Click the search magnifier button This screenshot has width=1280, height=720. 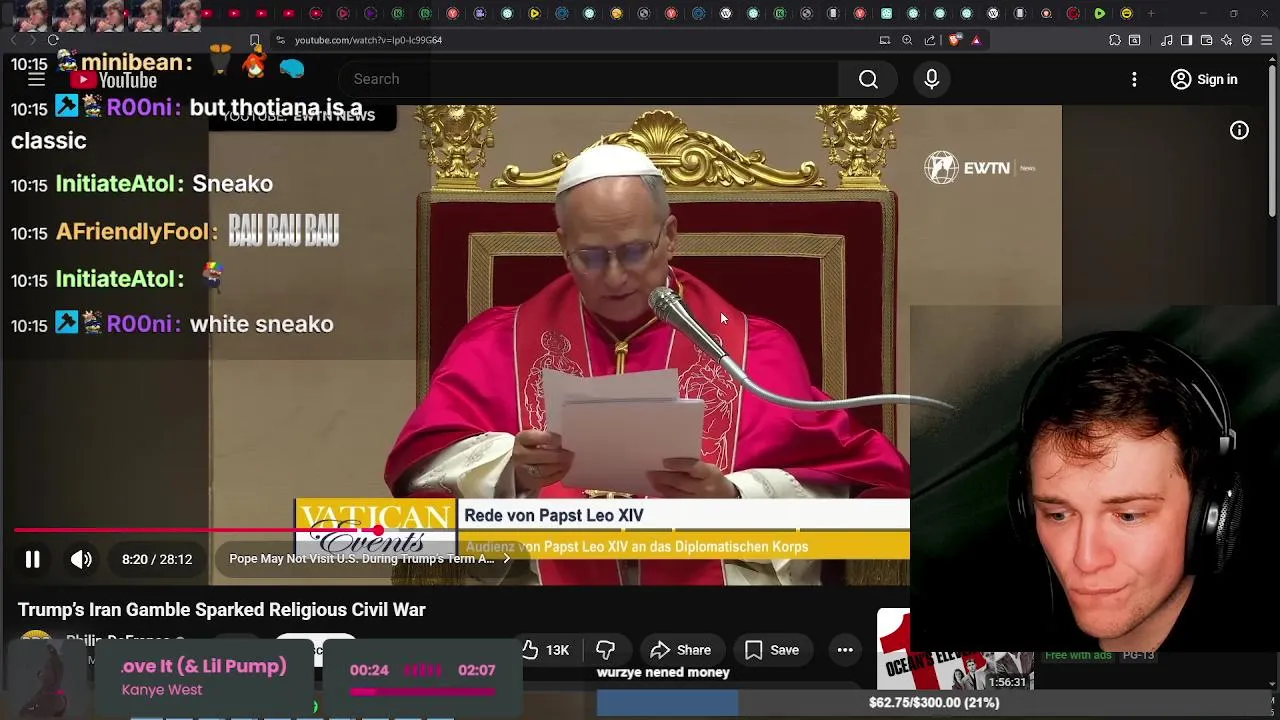tap(868, 79)
